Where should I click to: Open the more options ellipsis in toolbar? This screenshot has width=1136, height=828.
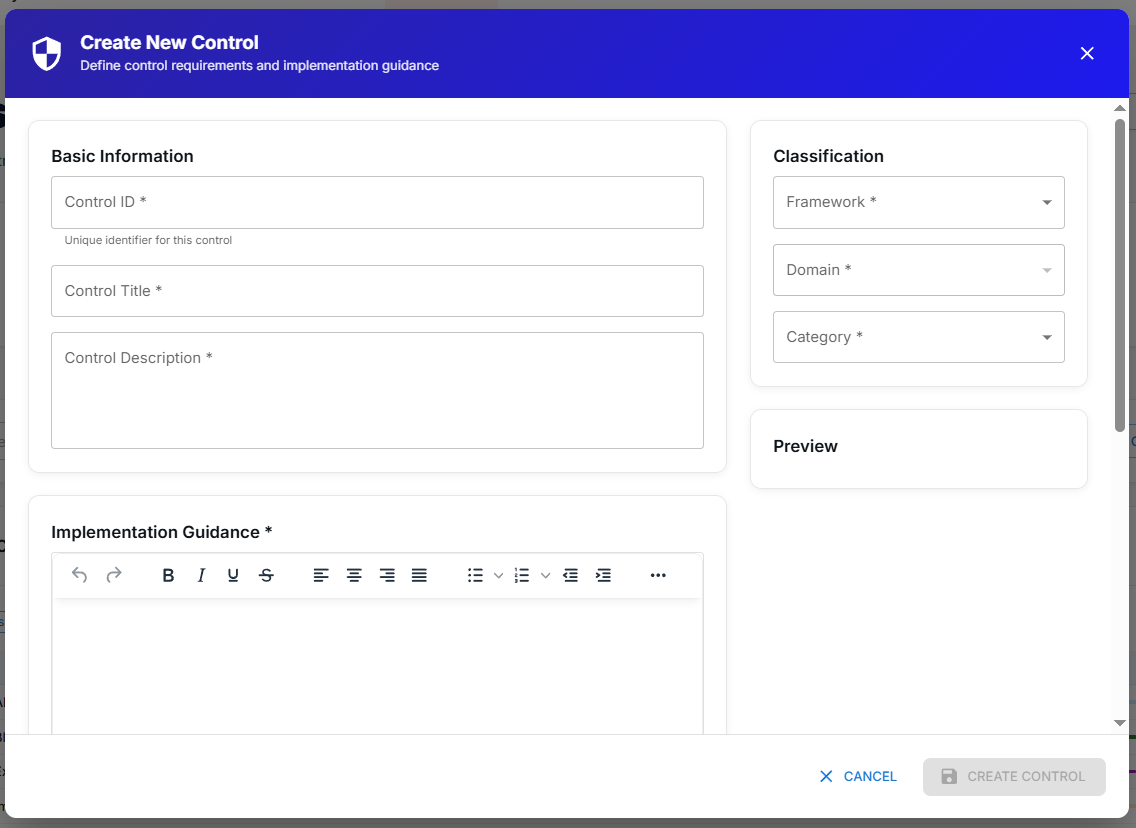coord(658,575)
